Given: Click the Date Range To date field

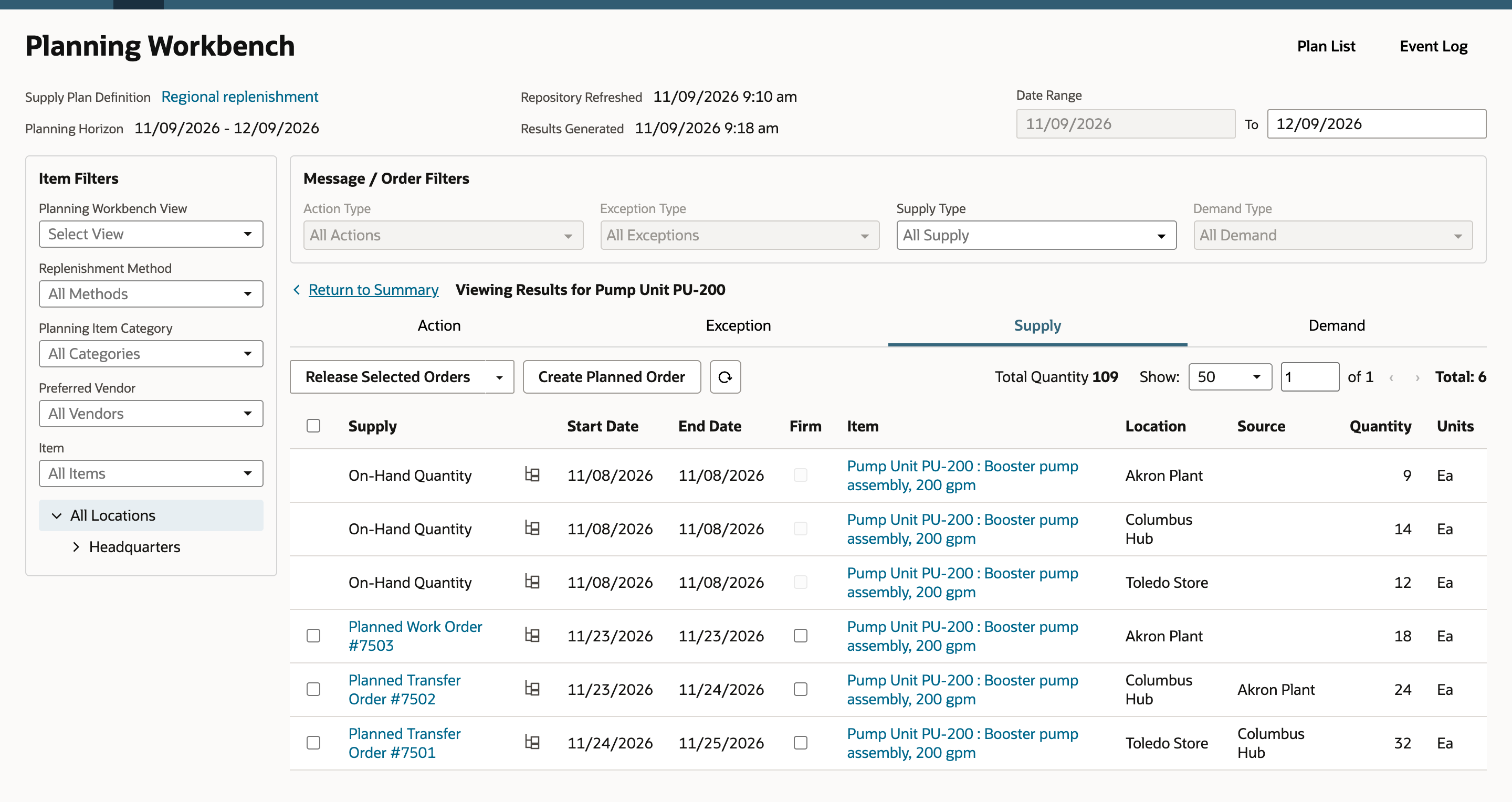Looking at the screenshot, I should (1377, 124).
